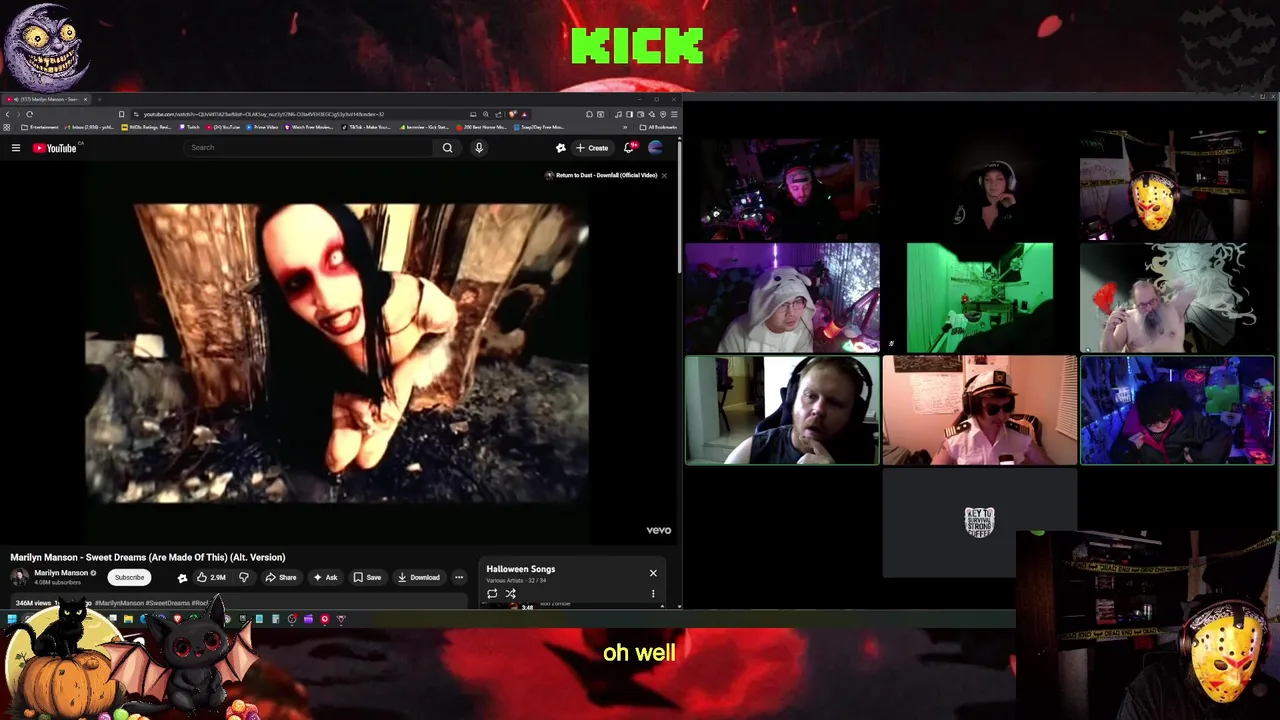Click the Download button

click(418, 577)
